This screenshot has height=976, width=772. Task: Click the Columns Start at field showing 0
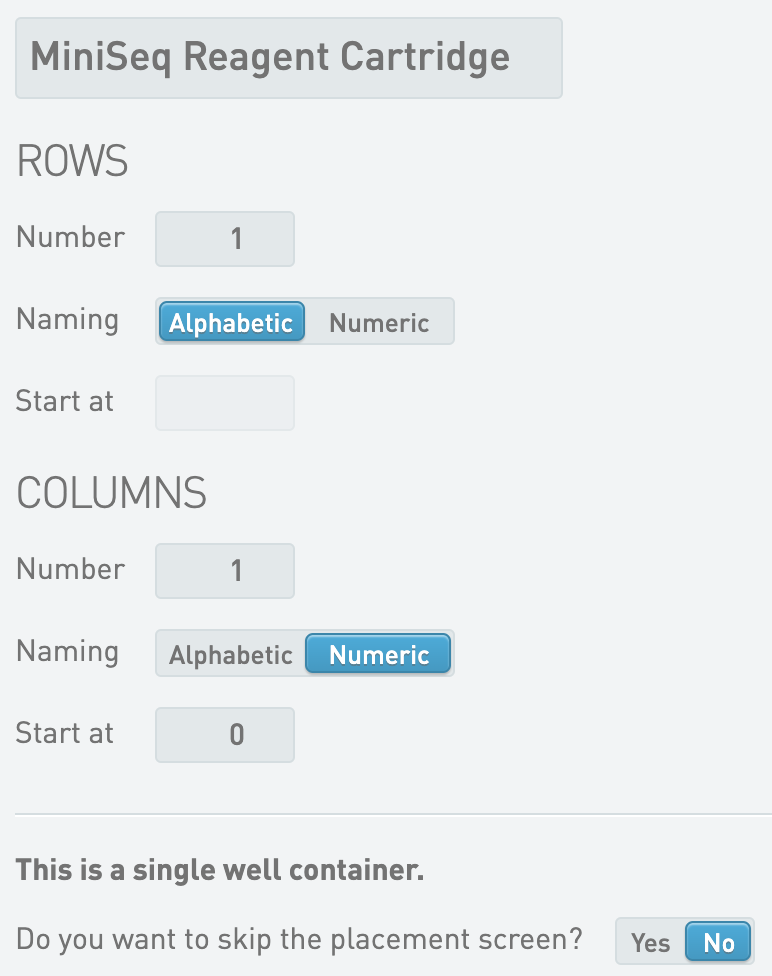pyautogui.click(x=225, y=735)
